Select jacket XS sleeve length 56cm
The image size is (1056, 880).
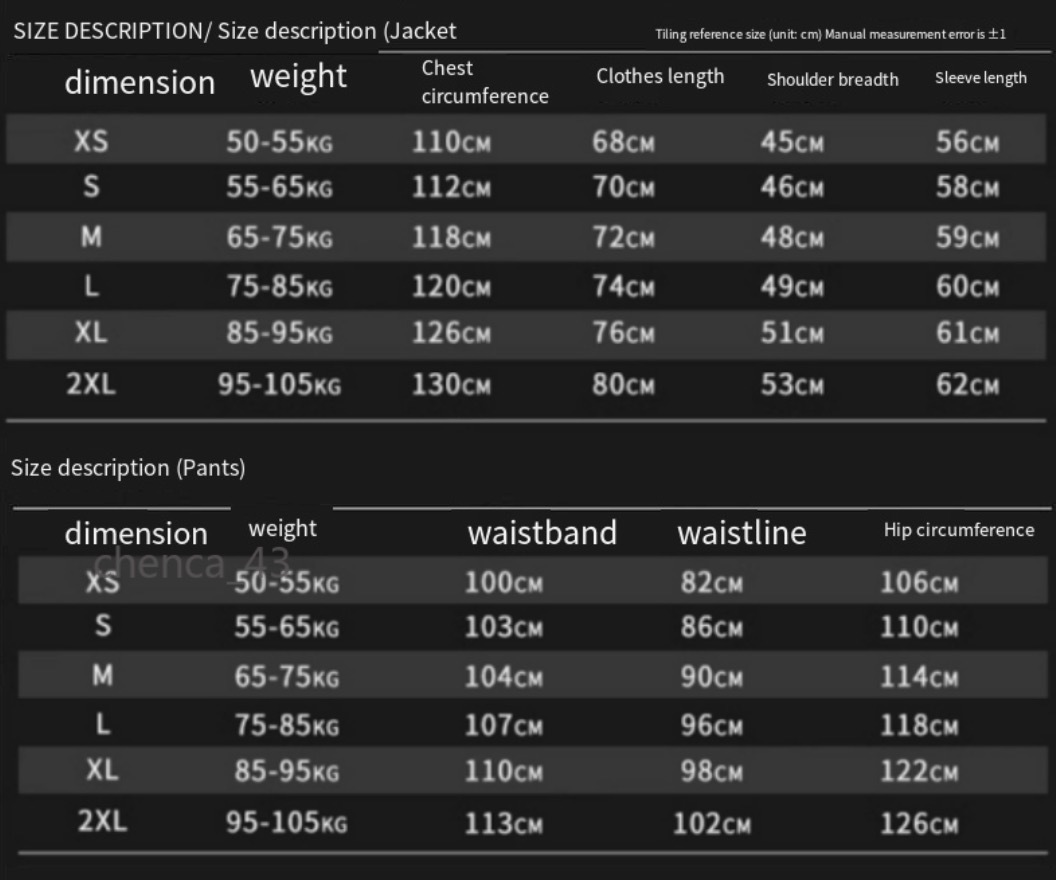(967, 142)
